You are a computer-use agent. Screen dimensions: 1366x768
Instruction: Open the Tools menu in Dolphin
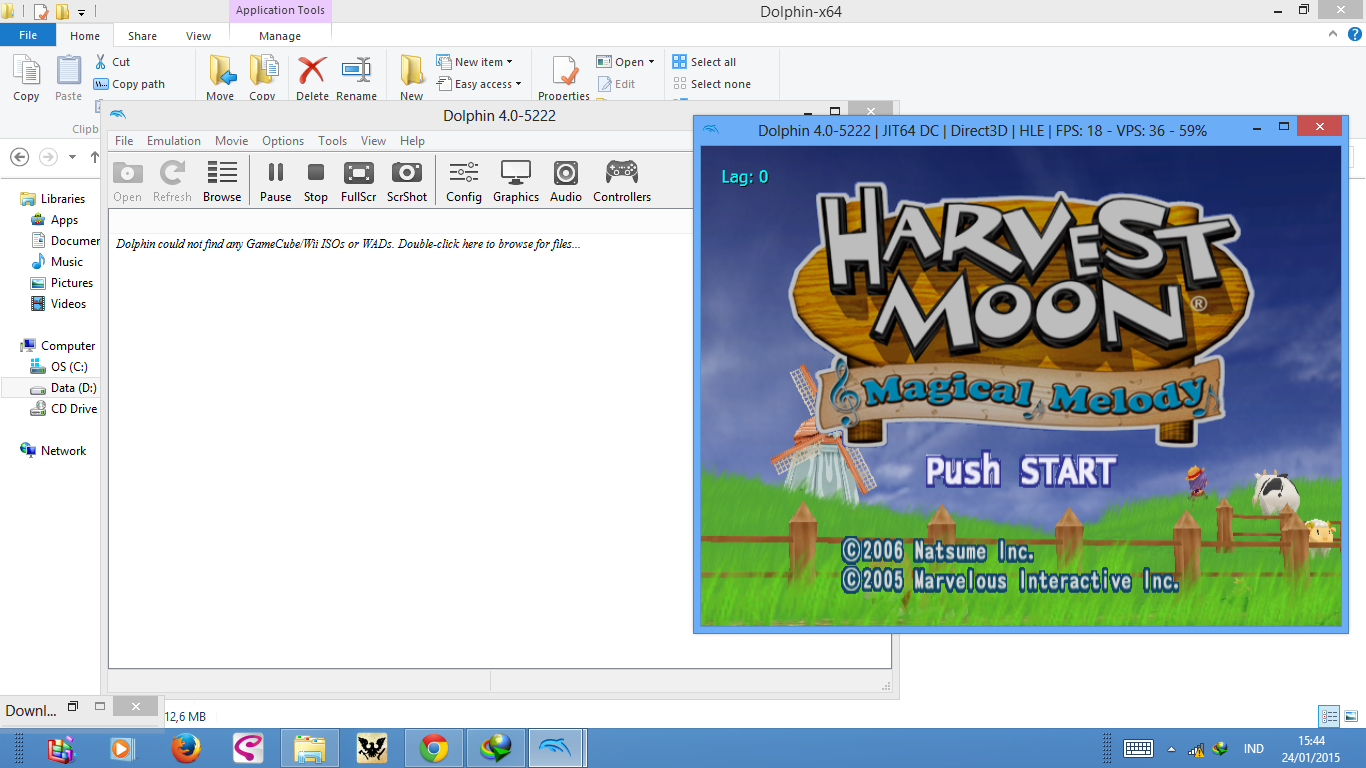coord(333,141)
